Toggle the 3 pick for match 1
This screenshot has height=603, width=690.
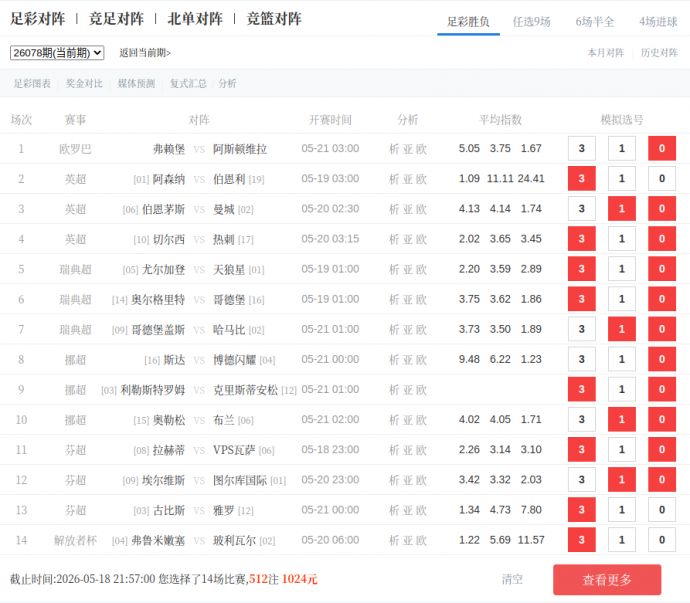(581, 148)
